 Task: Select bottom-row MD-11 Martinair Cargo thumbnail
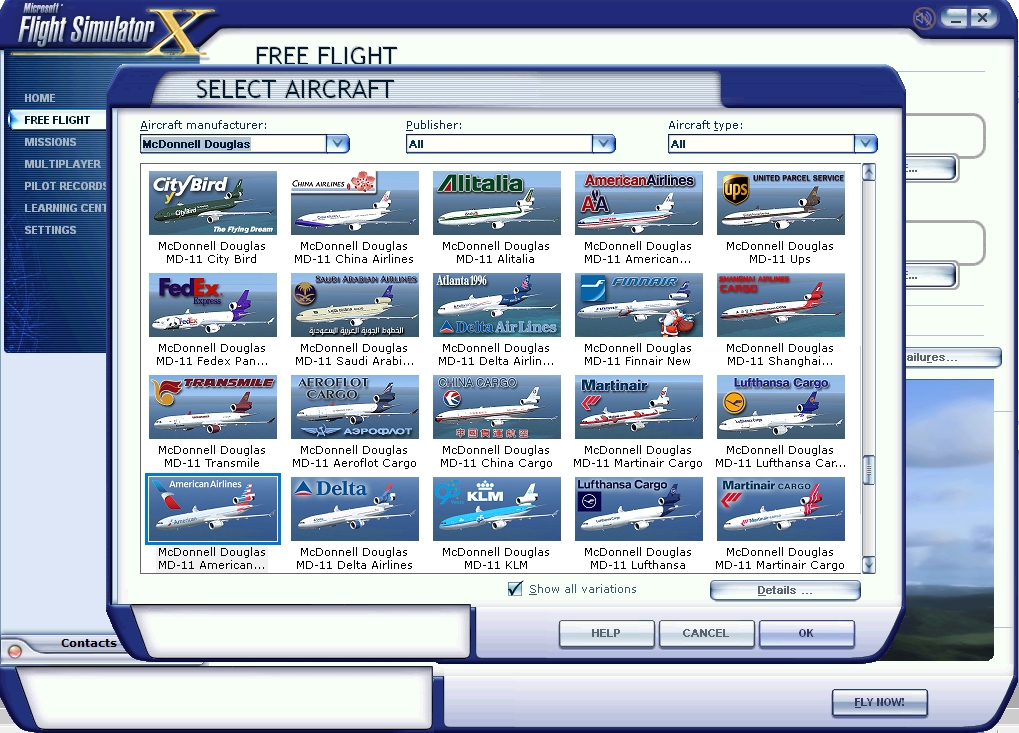click(x=780, y=509)
